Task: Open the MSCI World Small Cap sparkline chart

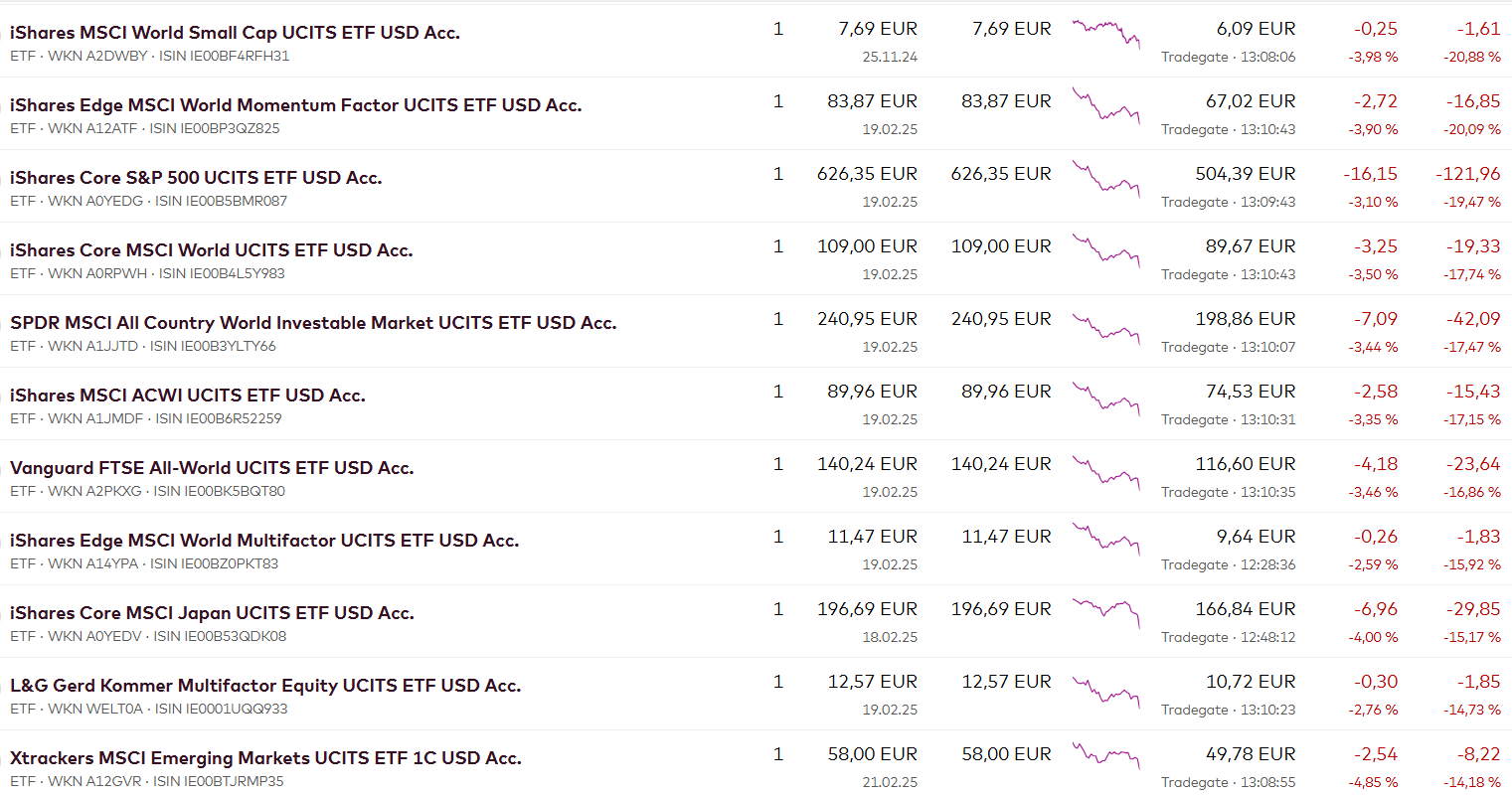Action: click(1105, 33)
